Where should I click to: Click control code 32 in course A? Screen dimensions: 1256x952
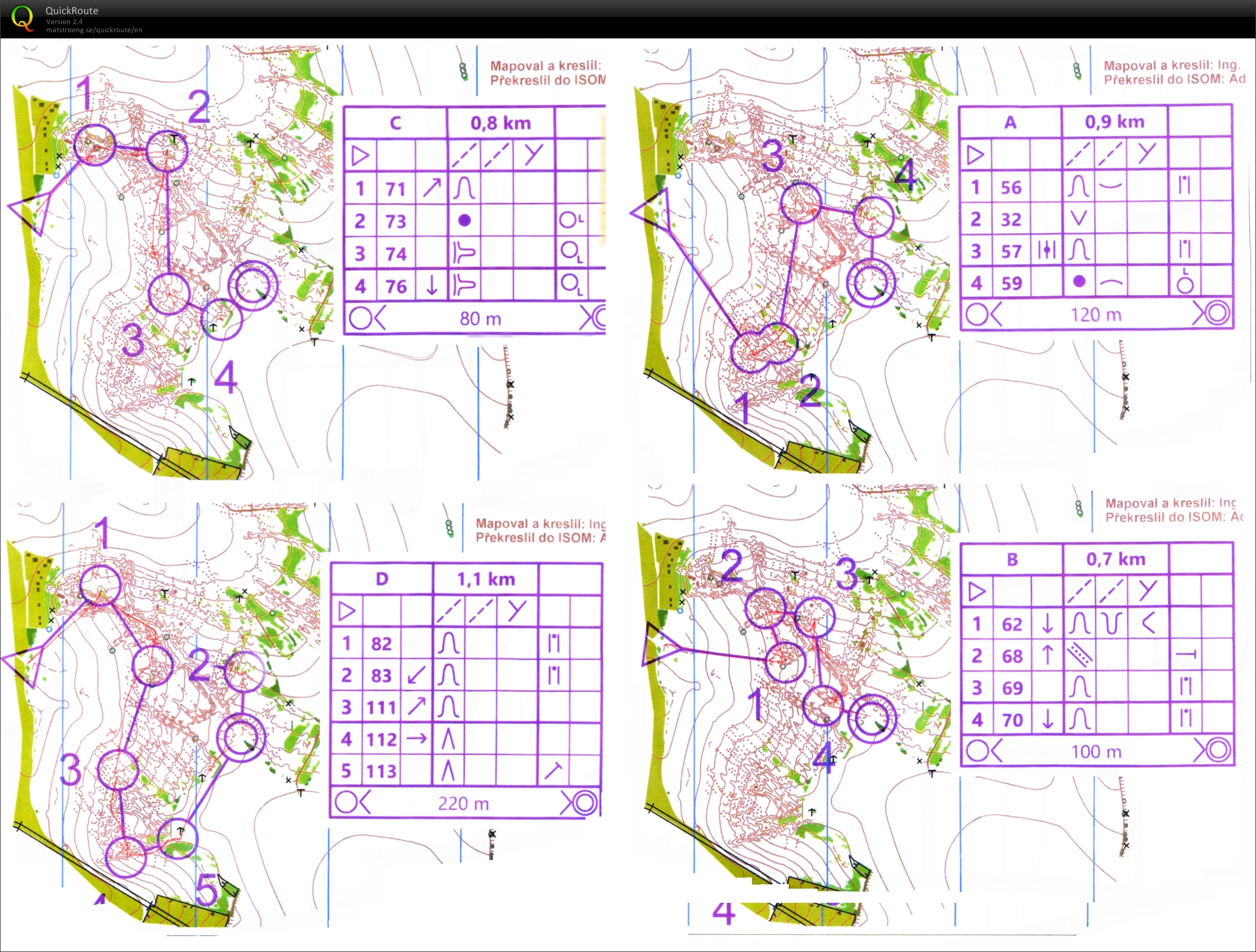point(1011,219)
